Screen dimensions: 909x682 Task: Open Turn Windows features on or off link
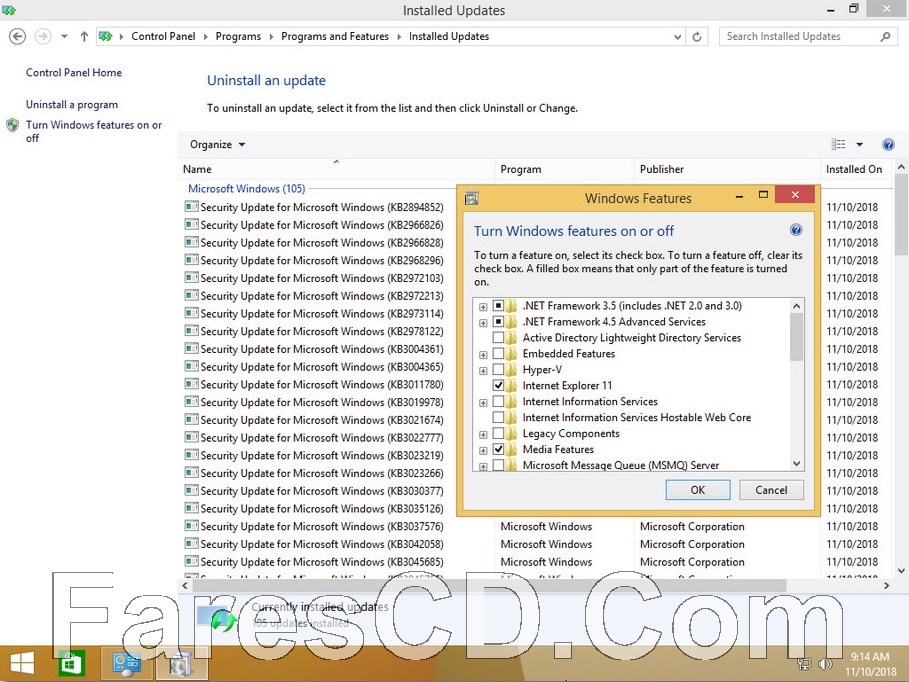(x=93, y=131)
